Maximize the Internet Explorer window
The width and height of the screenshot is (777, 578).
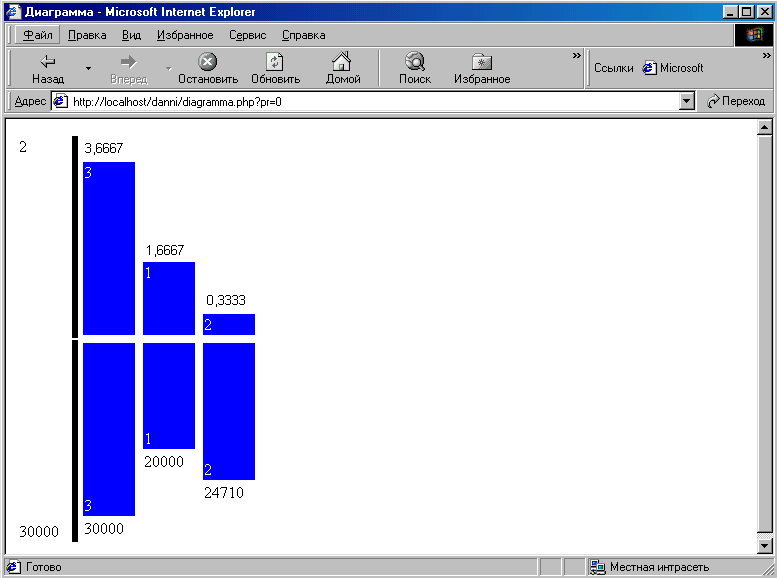[746, 12]
